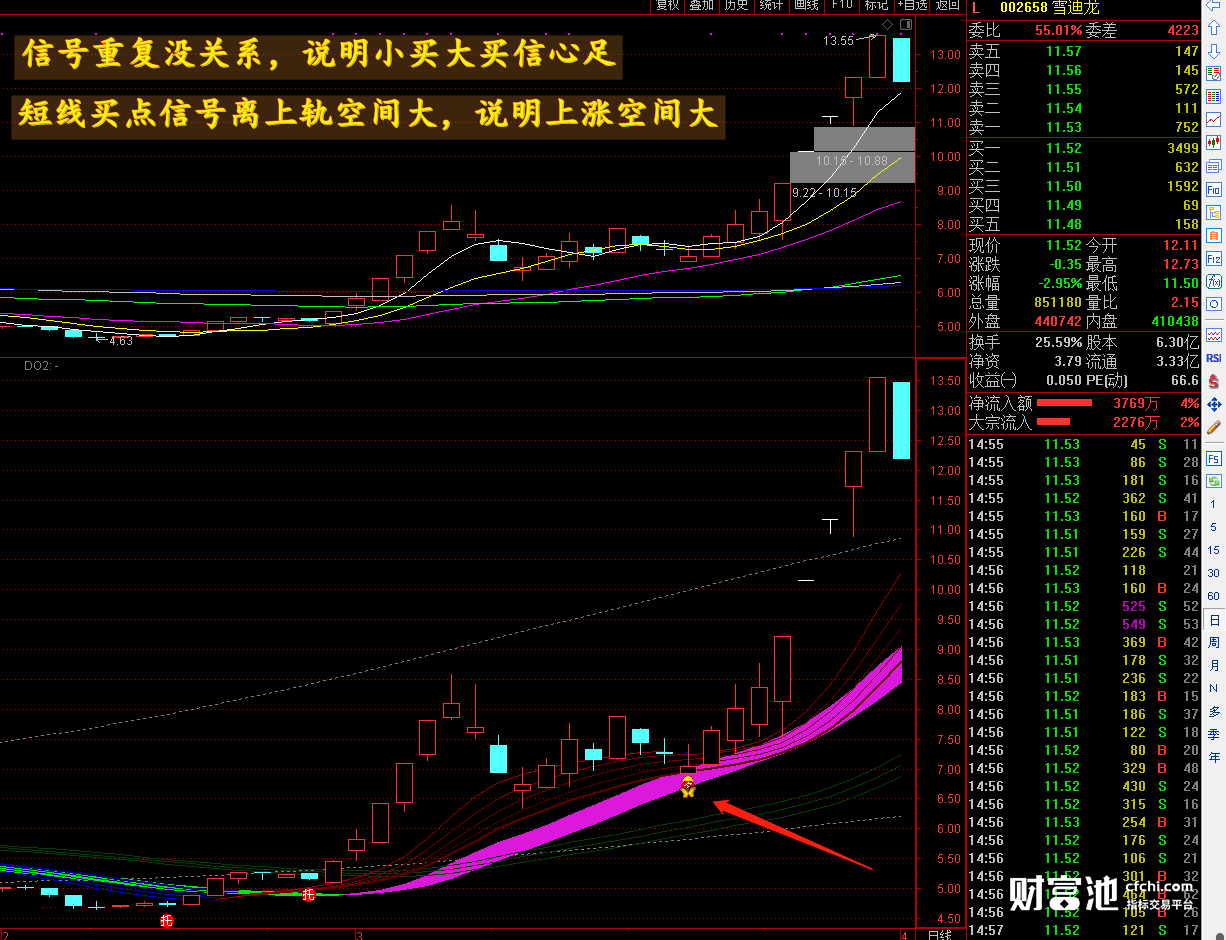The height and width of the screenshot is (940, 1226).
Task: Open the 历史 history menu
Action: tap(737, 6)
